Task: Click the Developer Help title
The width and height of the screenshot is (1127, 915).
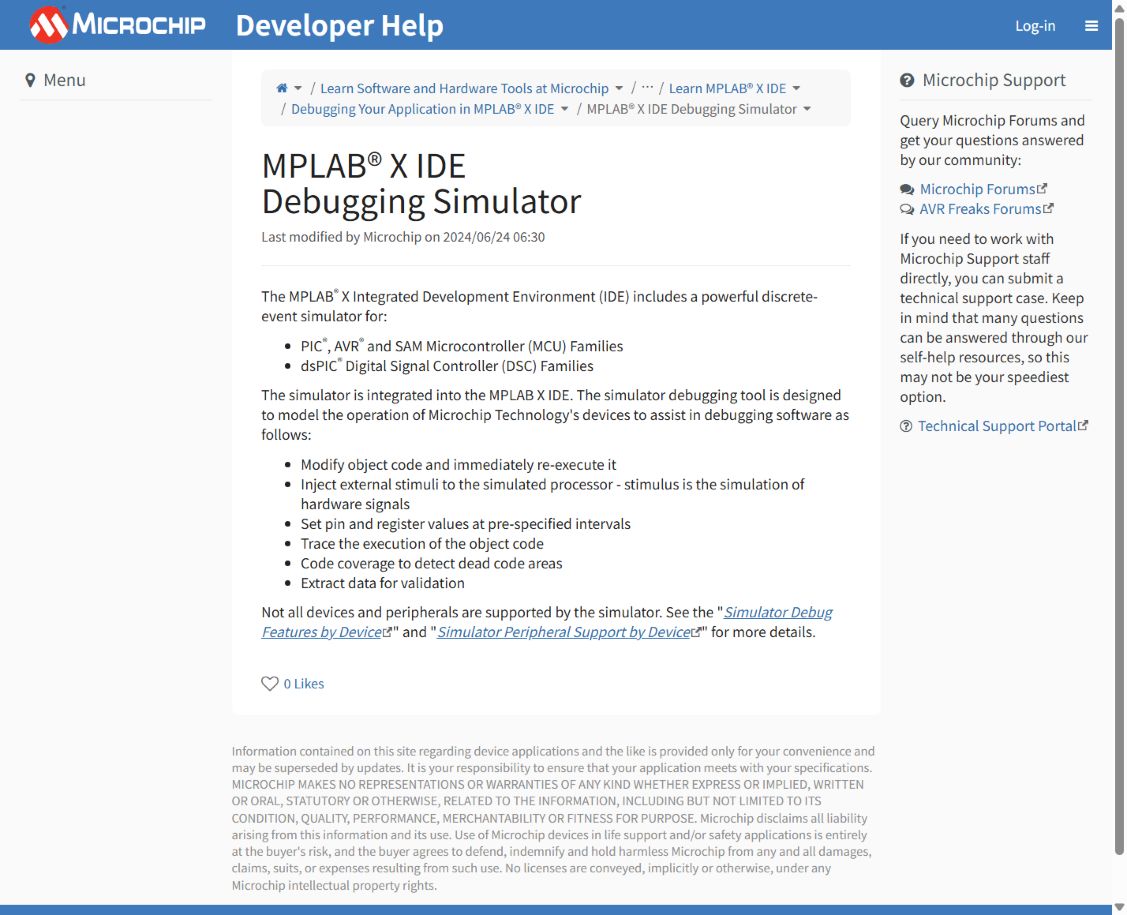Action: click(339, 26)
